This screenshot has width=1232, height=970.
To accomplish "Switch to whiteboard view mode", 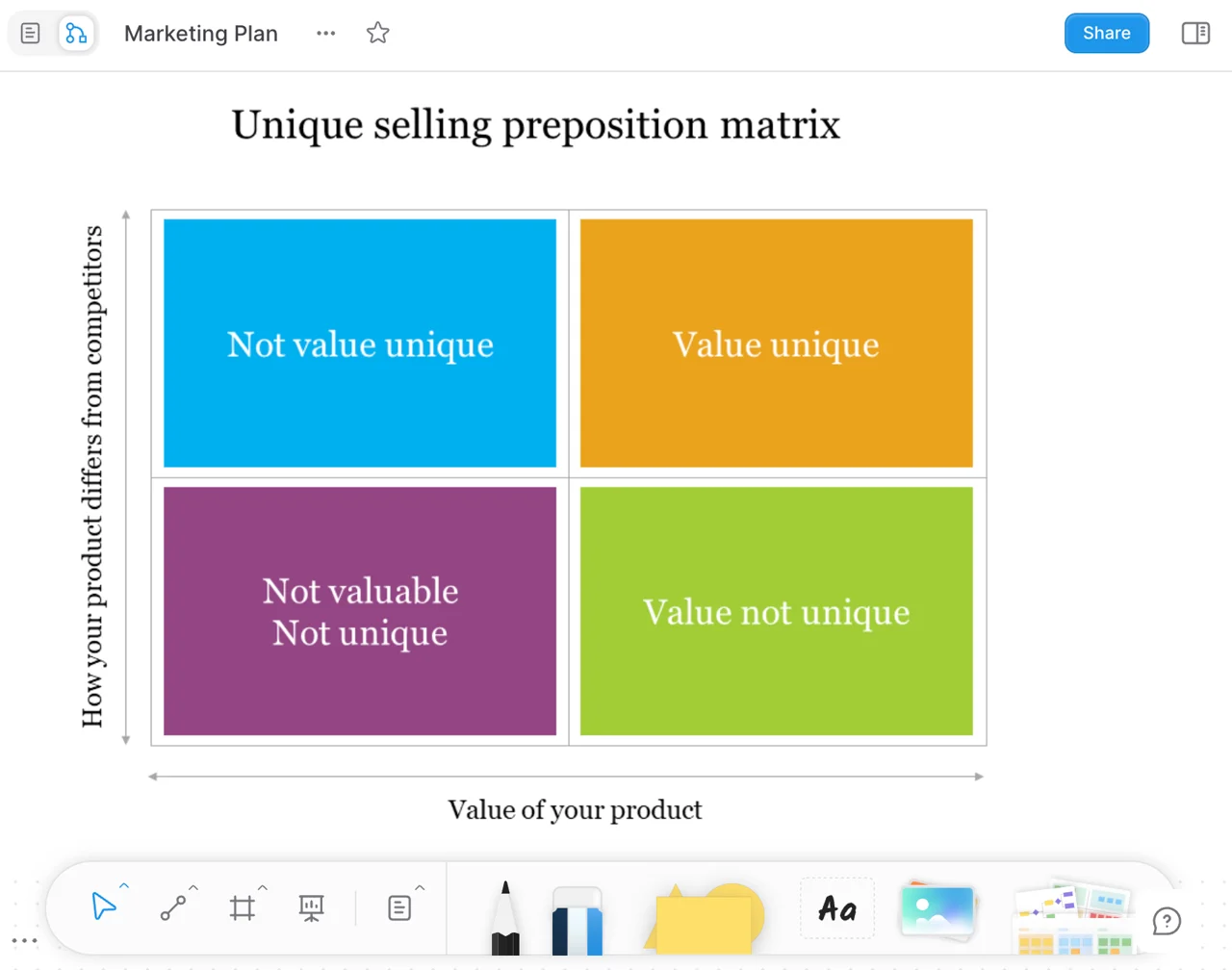I will pyautogui.click(x=76, y=34).
